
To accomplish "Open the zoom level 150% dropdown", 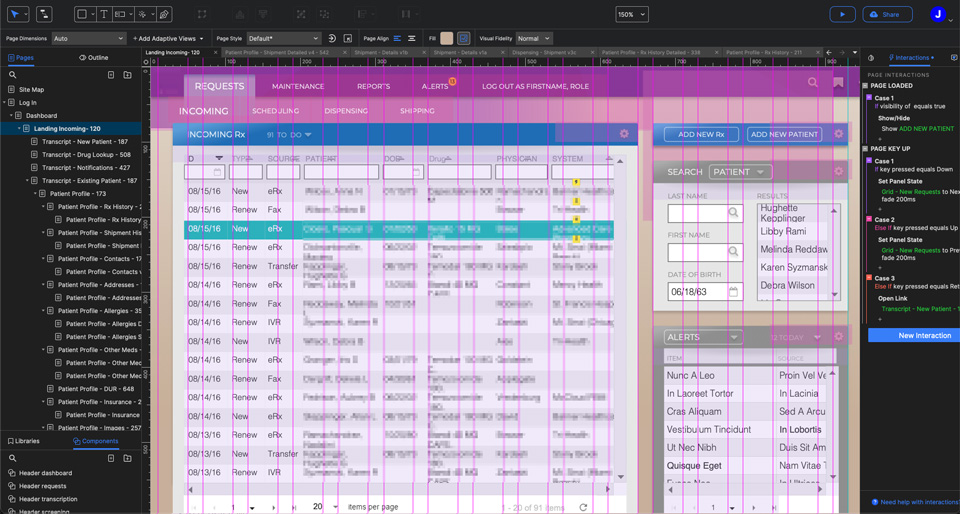I will (x=631, y=15).
